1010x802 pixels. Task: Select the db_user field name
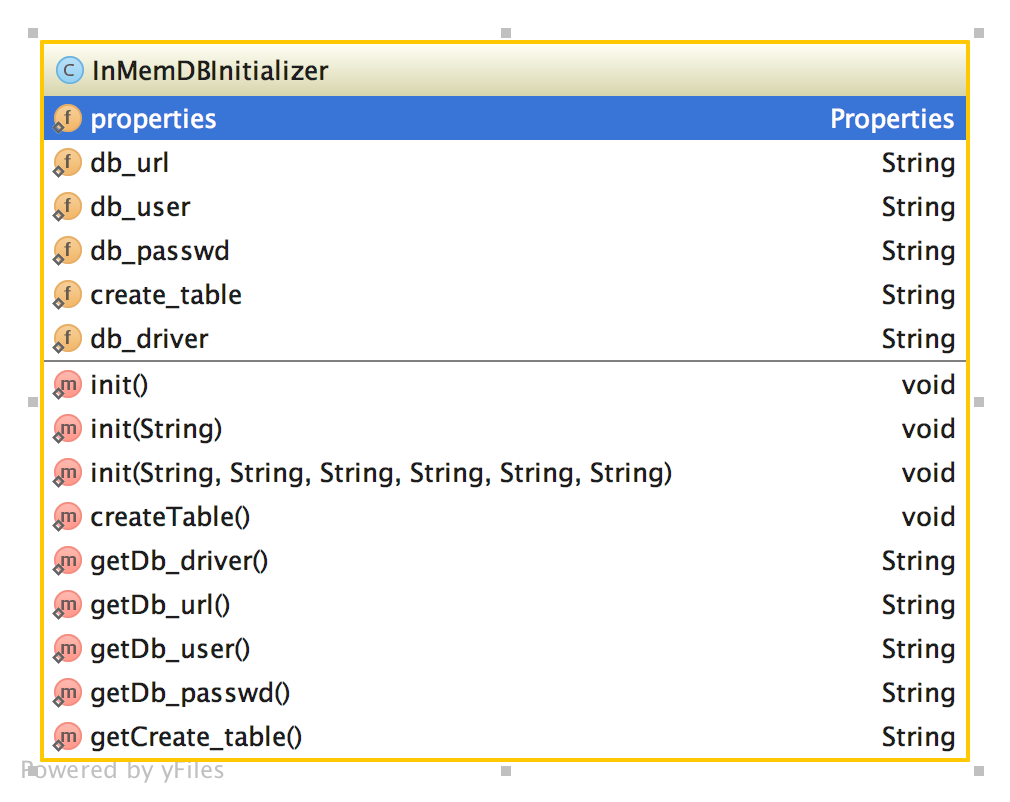pyautogui.click(x=140, y=207)
